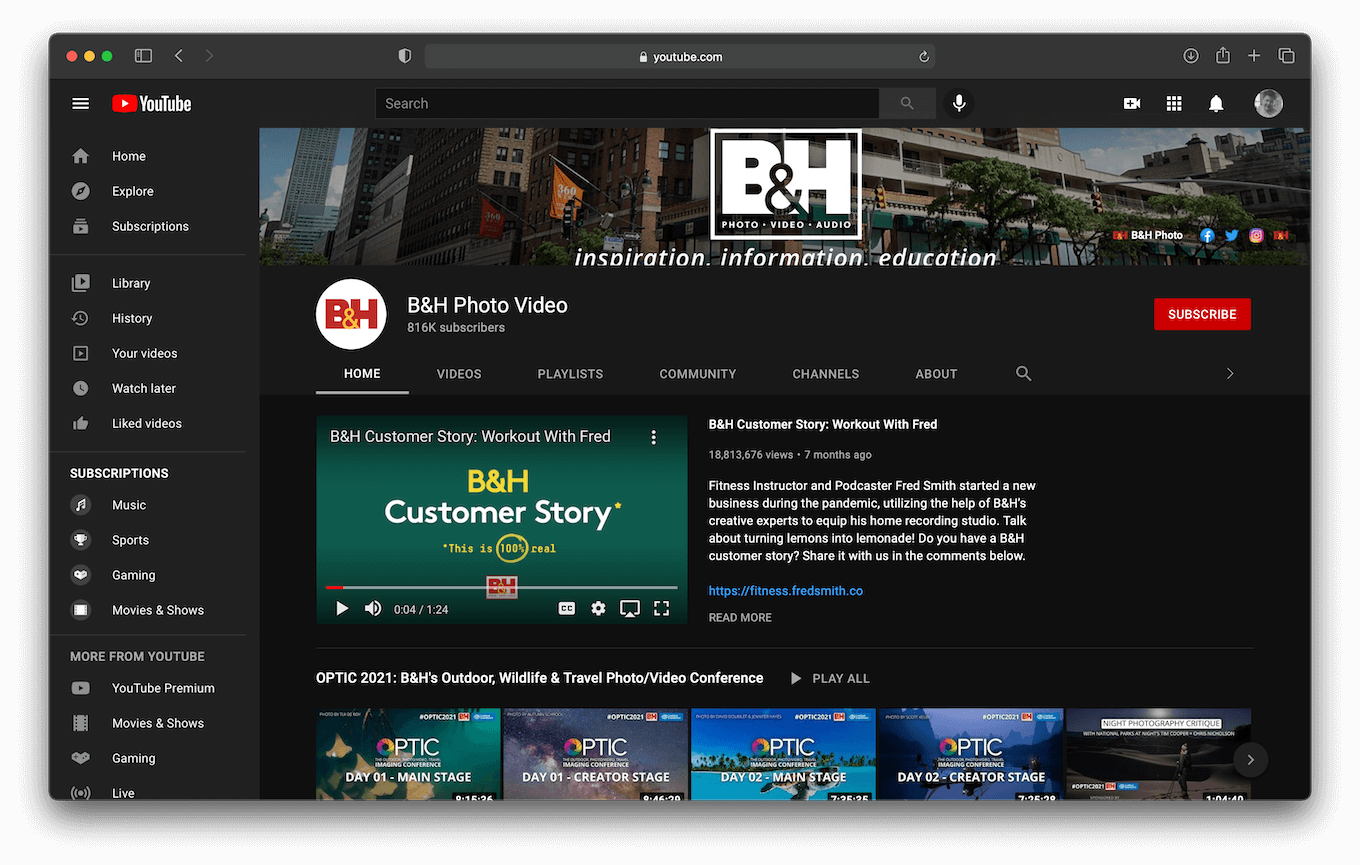Open Facebook link in channel banner
Viewport: 1360px width, 865px height.
coord(1207,236)
